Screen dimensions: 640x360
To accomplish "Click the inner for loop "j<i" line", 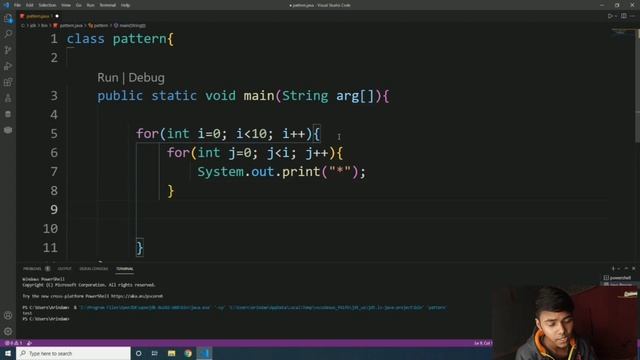I will click(255, 153).
